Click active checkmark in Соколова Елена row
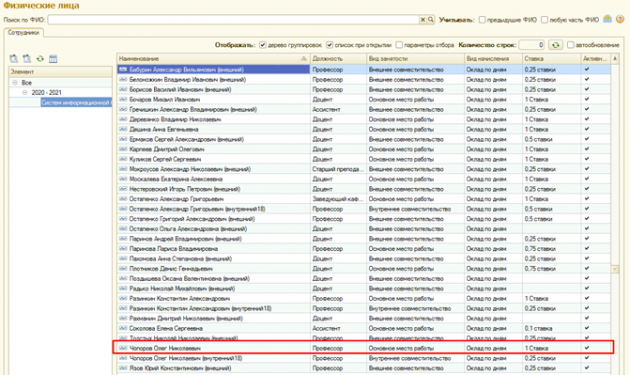The width and height of the screenshot is (630, 375). (587, 328)
